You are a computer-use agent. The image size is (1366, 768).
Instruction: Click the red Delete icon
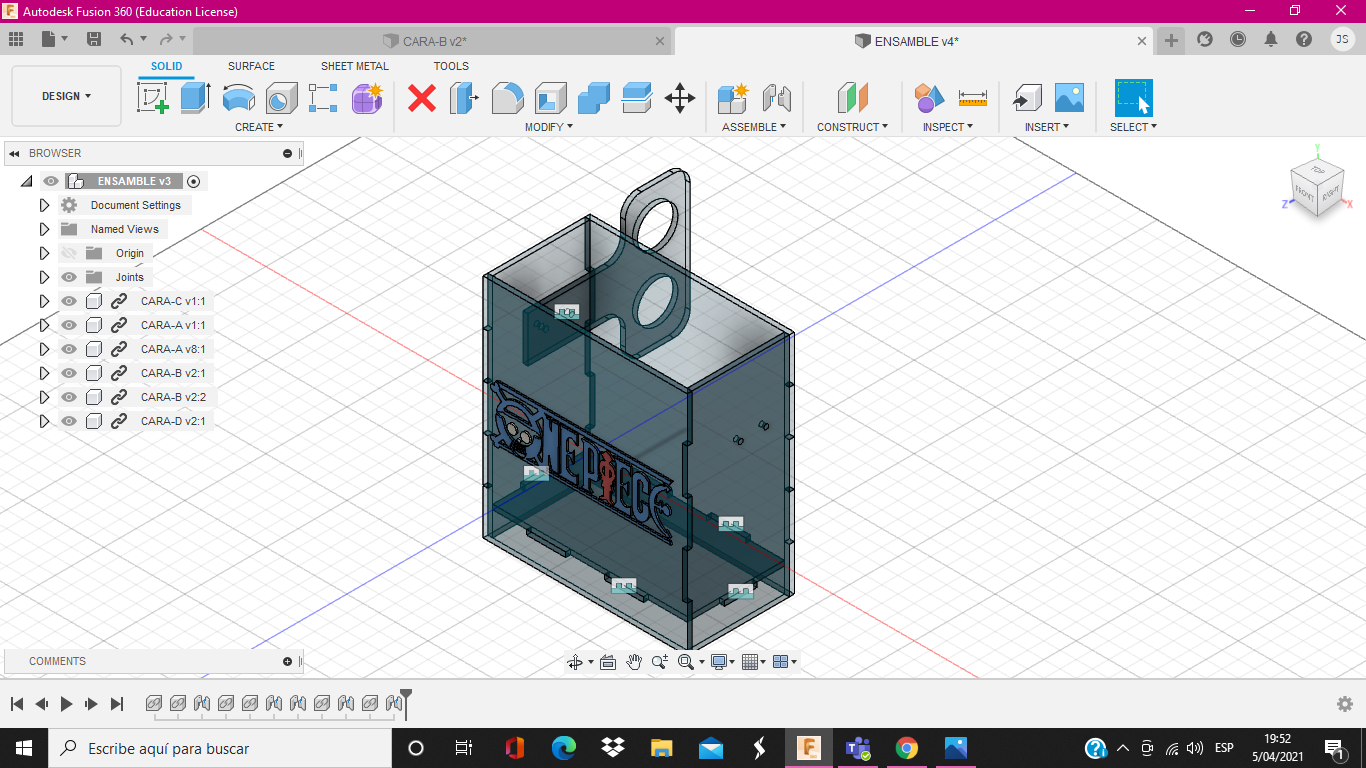[422, 98]
